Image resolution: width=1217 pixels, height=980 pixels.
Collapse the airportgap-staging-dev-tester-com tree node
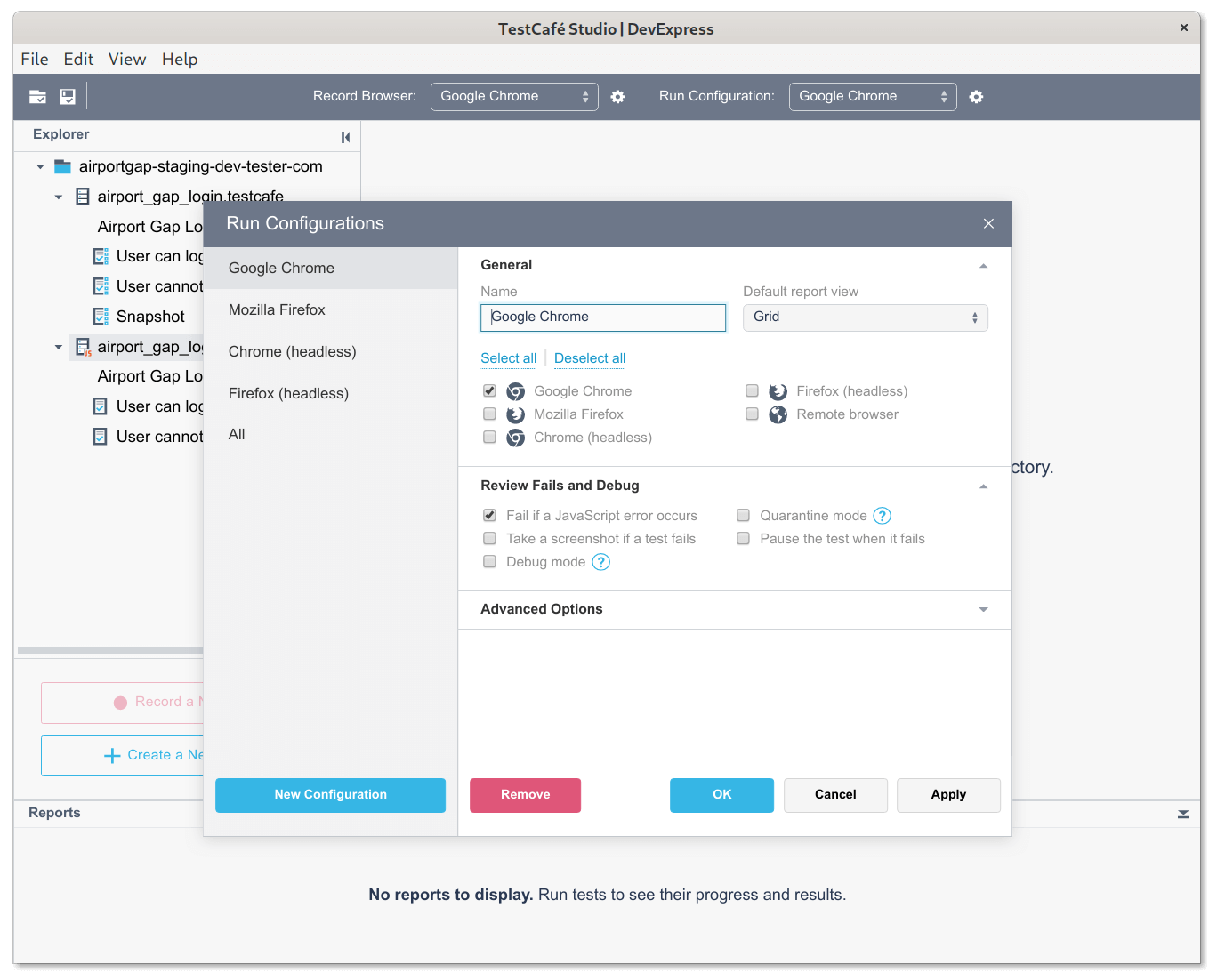[40, 167]
